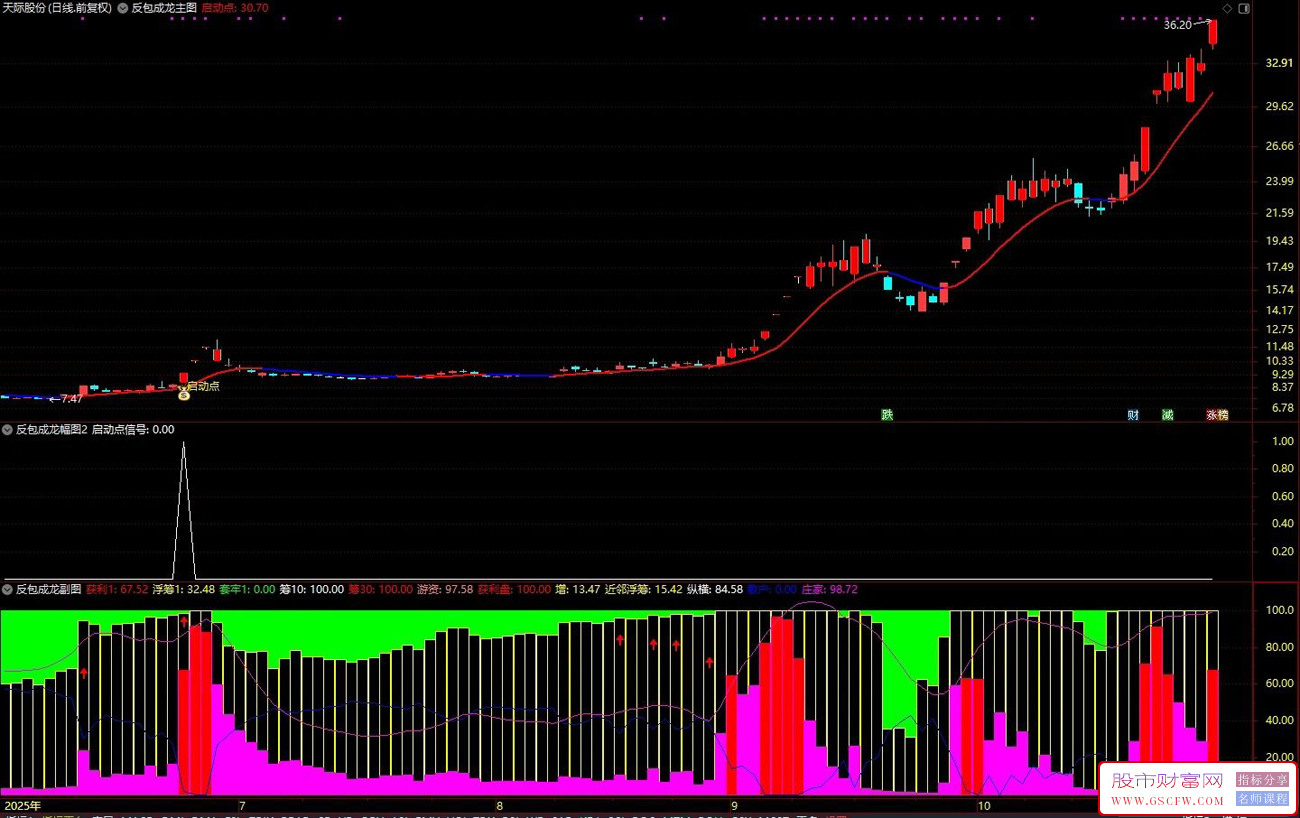Click the 启动点 signal text label
The height and width of the screenshot is (818, 1300).
click(x=204, y=386)
